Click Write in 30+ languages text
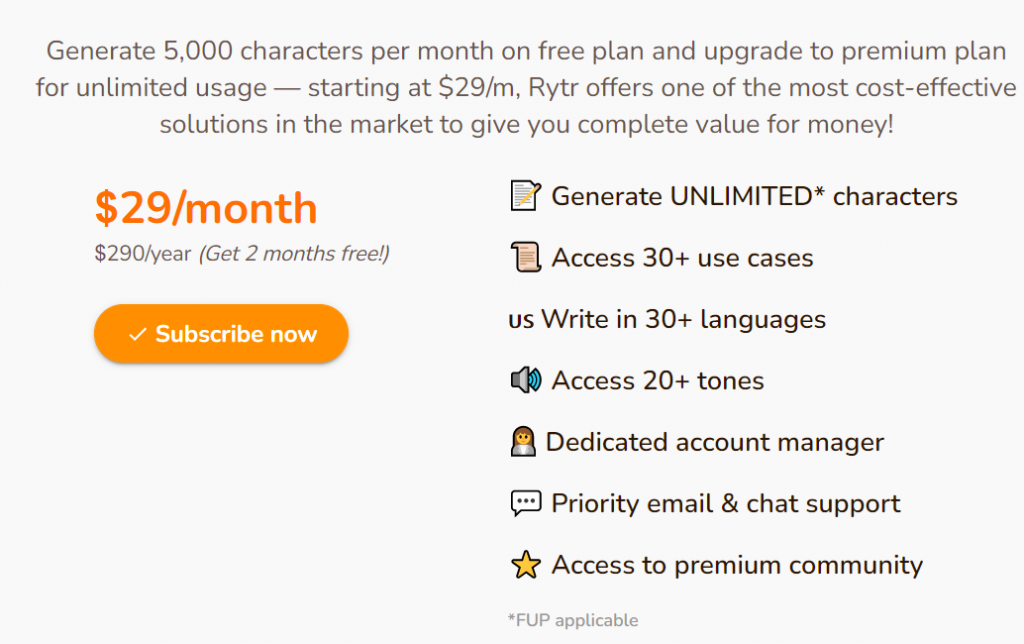This screenshot has width=1024, height=644. [684, 319]
